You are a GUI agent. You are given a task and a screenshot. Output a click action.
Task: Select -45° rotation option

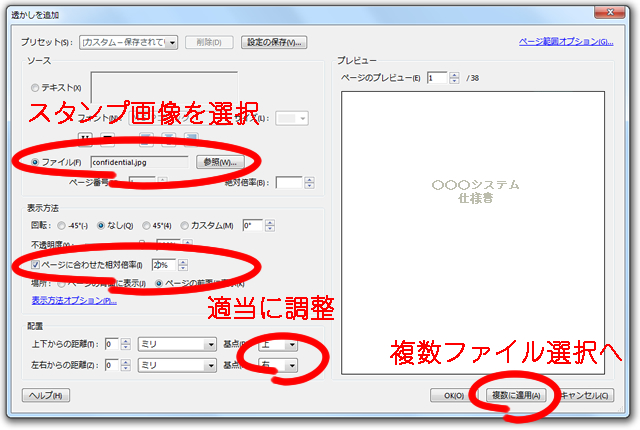[61, 225]
